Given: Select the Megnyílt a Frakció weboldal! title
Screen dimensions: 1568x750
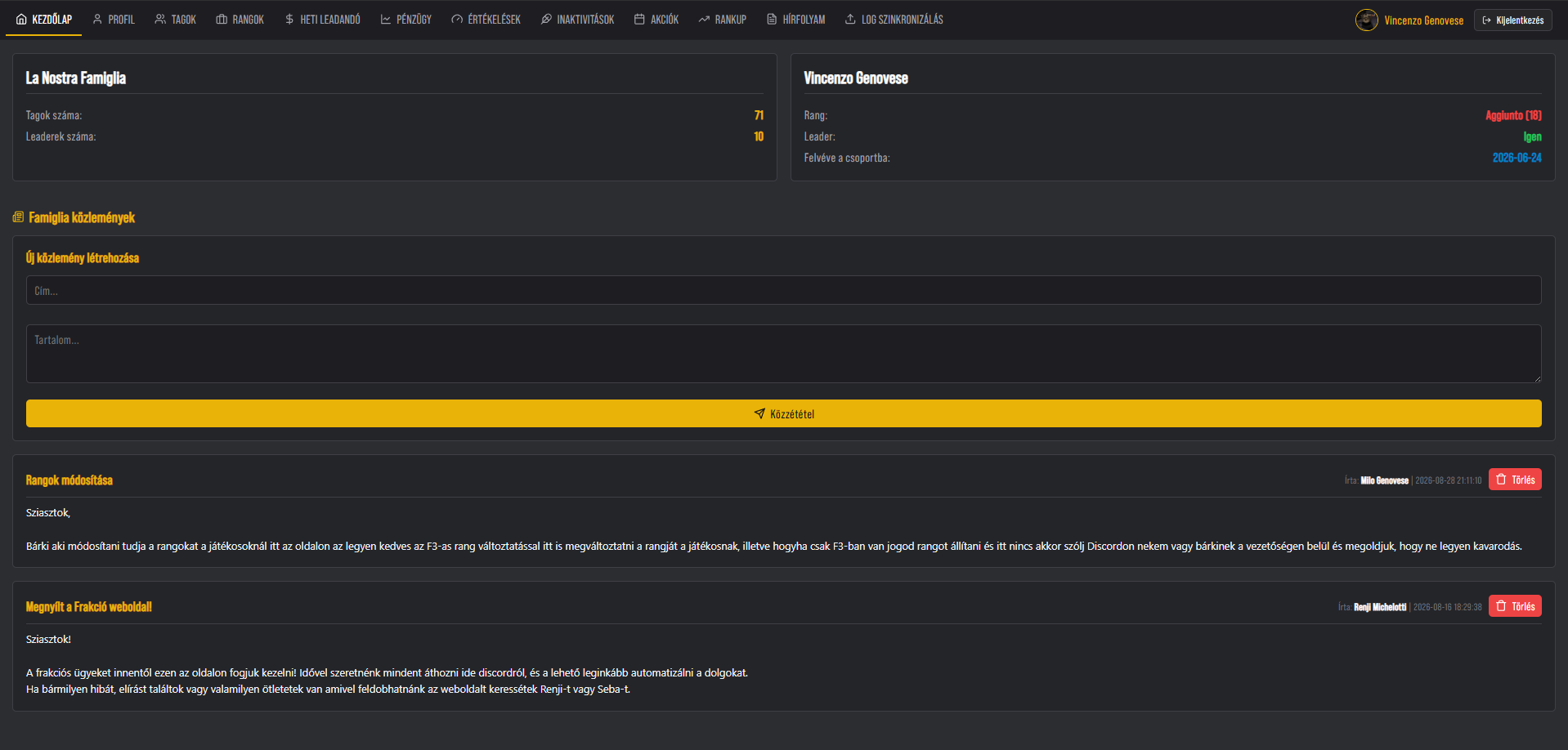Looking at the screenshot, I should [89, 607].
